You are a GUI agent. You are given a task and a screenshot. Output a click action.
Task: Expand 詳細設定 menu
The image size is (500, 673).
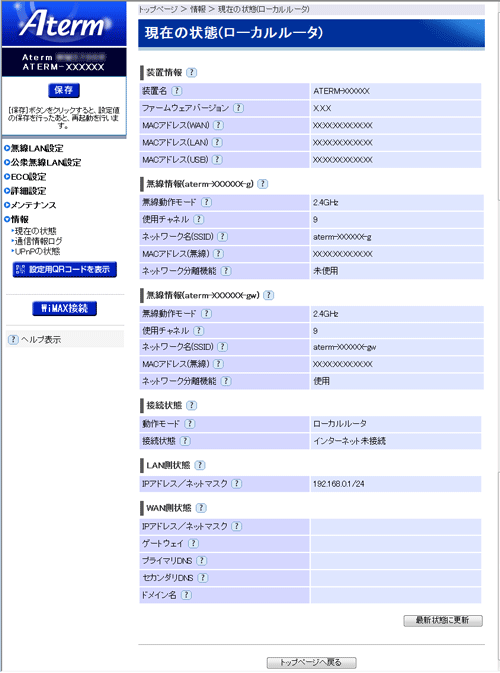(x=25, y=191)
